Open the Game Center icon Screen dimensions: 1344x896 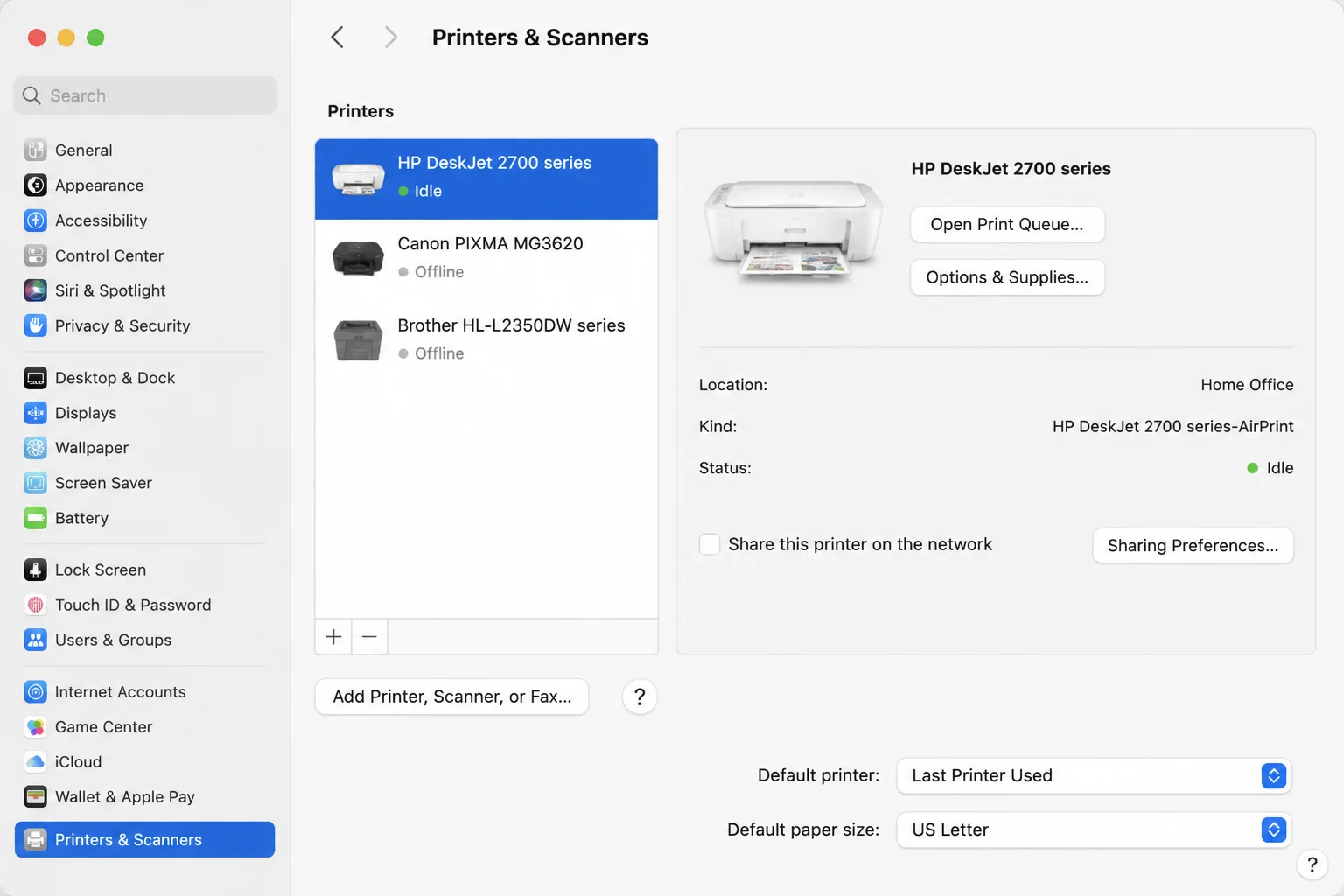[35, 727]
